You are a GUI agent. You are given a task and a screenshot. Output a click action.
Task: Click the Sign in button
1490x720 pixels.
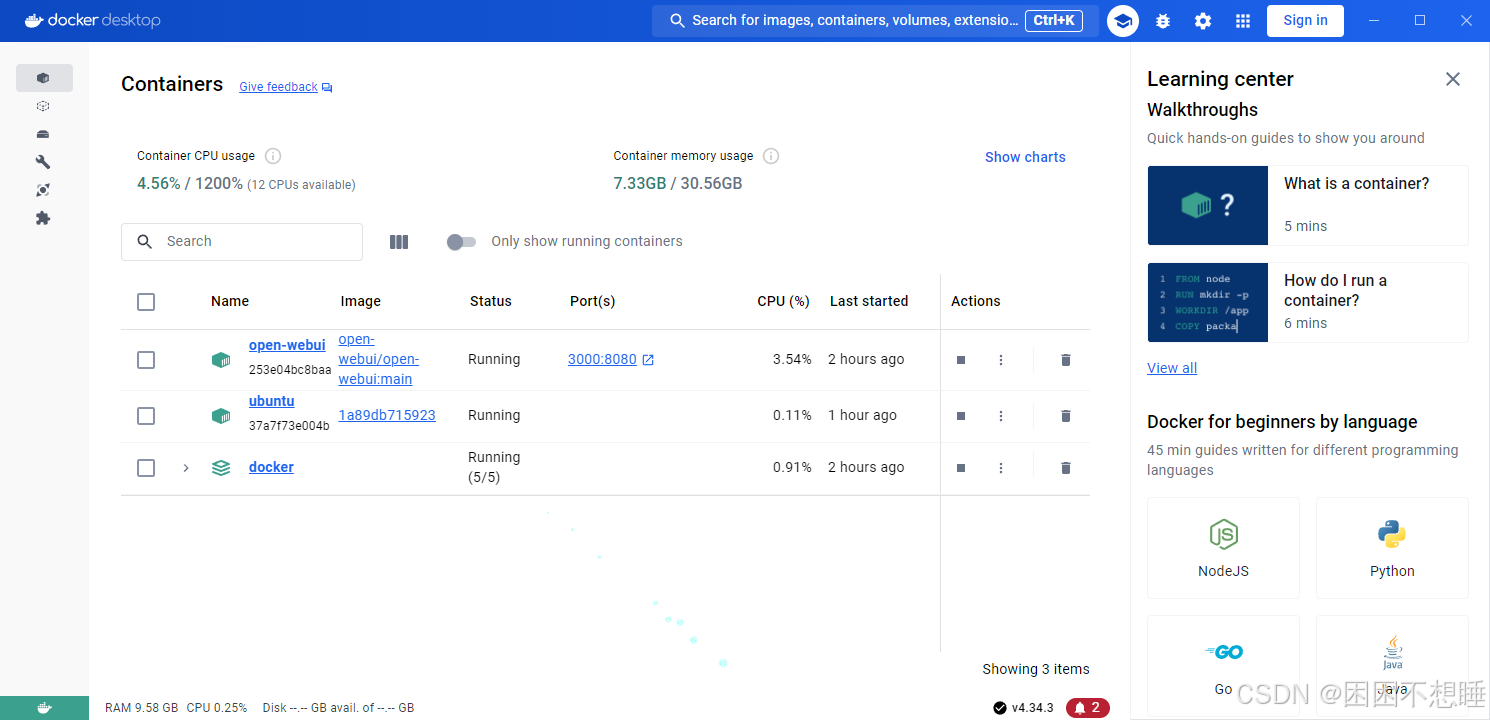(1305, 21)
